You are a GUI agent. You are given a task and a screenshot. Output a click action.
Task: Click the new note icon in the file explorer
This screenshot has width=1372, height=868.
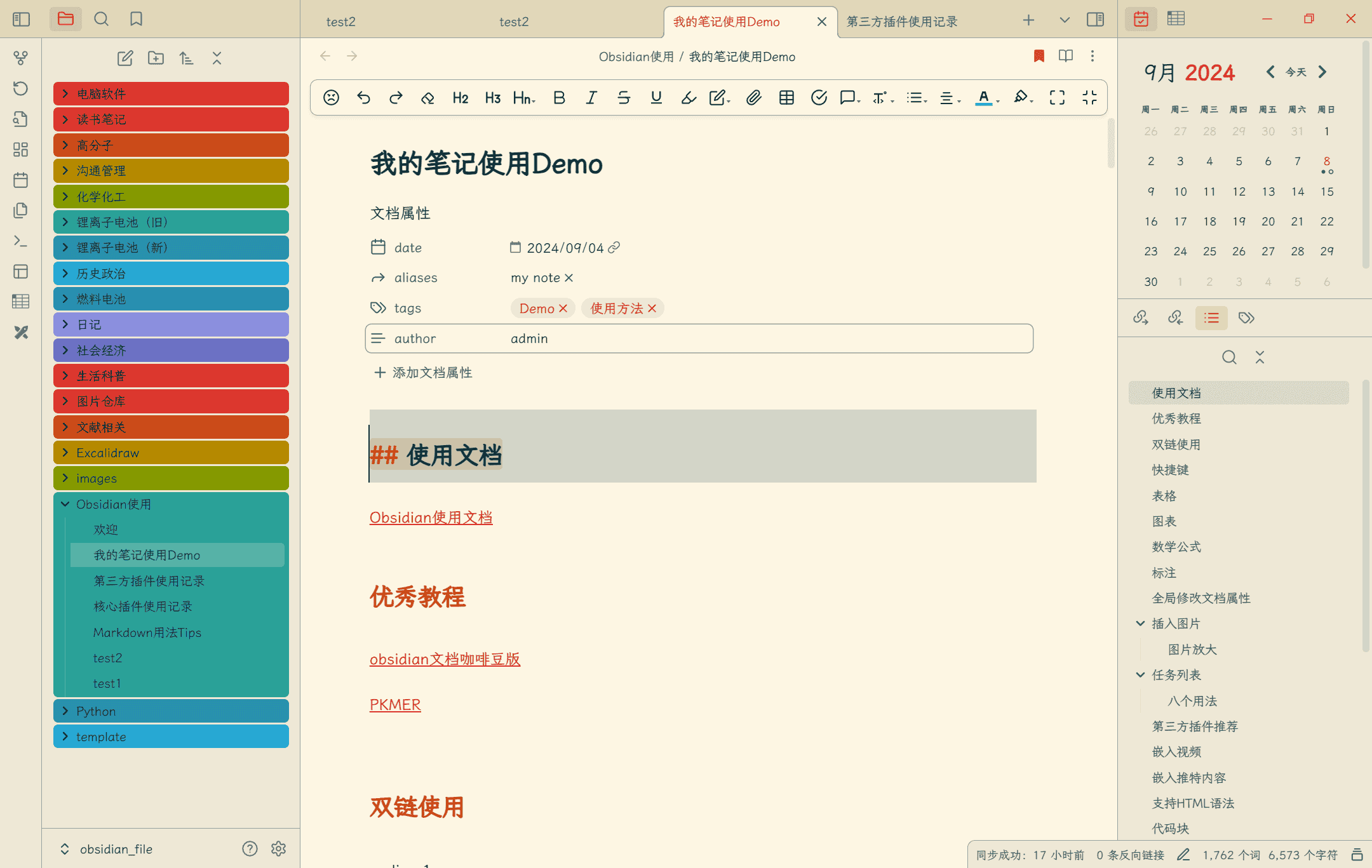(x=125, y=58)
